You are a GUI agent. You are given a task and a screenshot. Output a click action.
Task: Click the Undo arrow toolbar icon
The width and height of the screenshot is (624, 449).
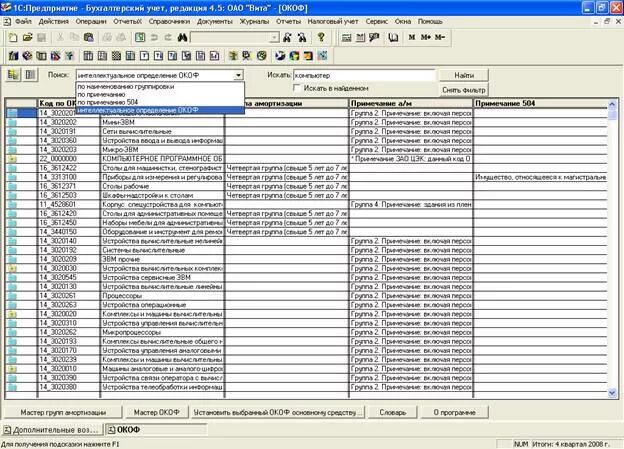154,37
